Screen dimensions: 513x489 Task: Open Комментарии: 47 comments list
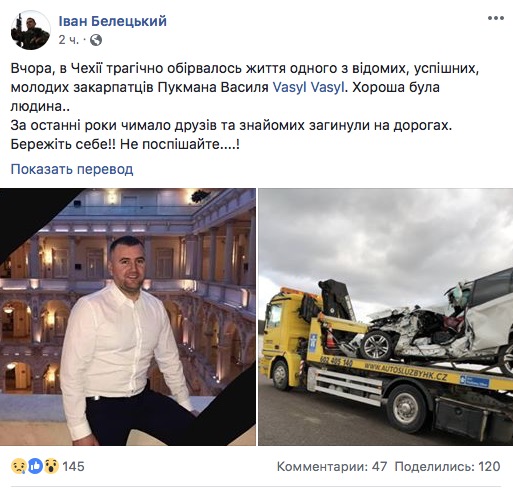332,466
